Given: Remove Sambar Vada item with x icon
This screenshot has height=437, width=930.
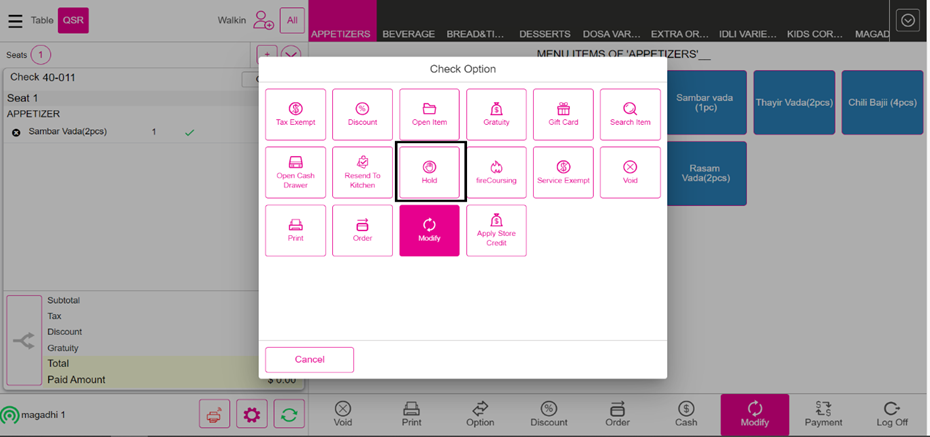Looking at the screenshot, I should click(16, 132).
